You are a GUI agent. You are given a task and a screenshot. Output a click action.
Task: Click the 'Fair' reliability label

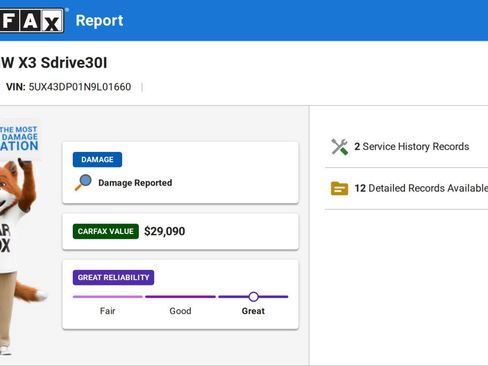[x=108, y=311]
